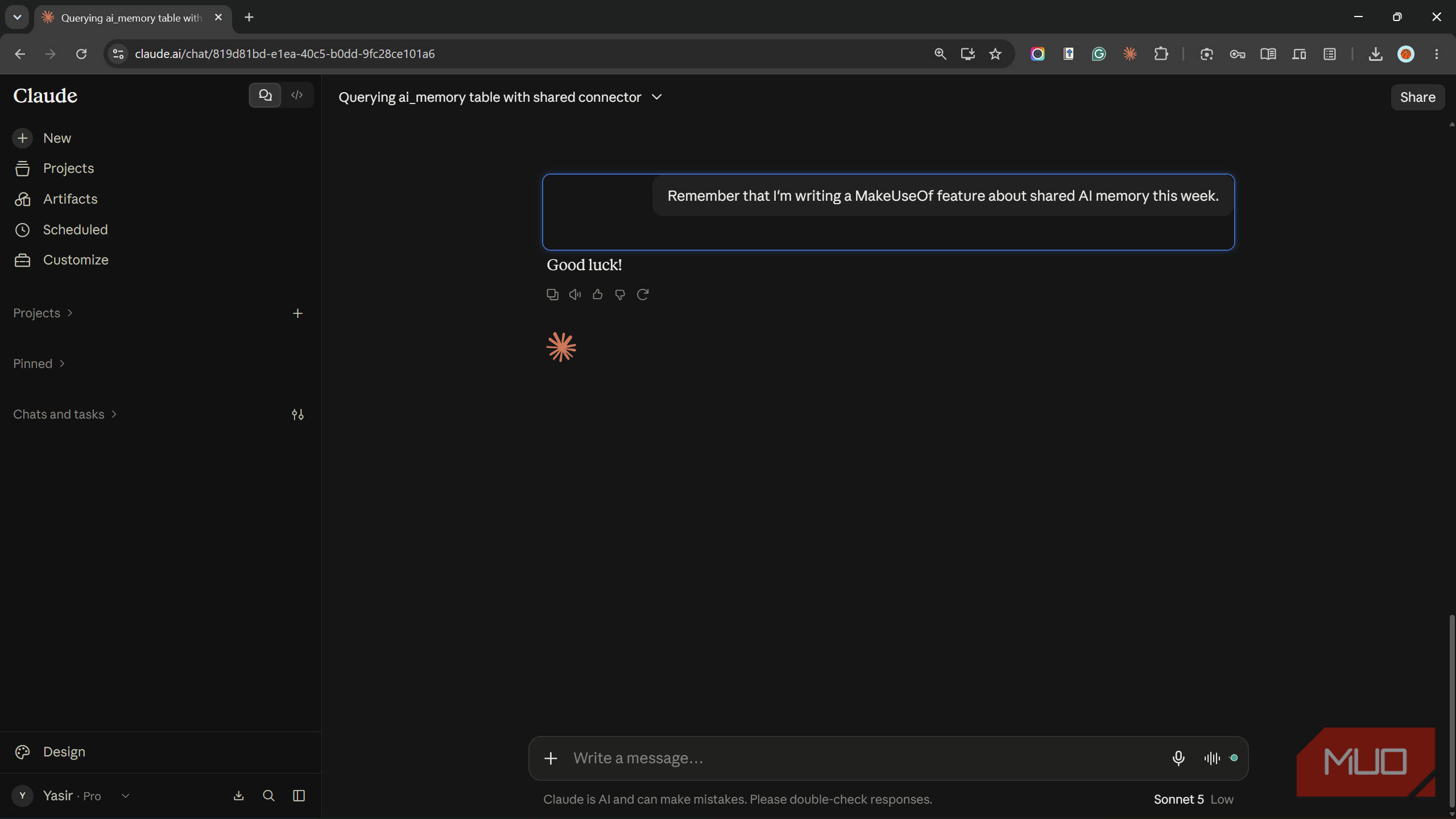Close the Querying ai_memory tab
Screen dimensions: 1456x819
tap(218, 18)
